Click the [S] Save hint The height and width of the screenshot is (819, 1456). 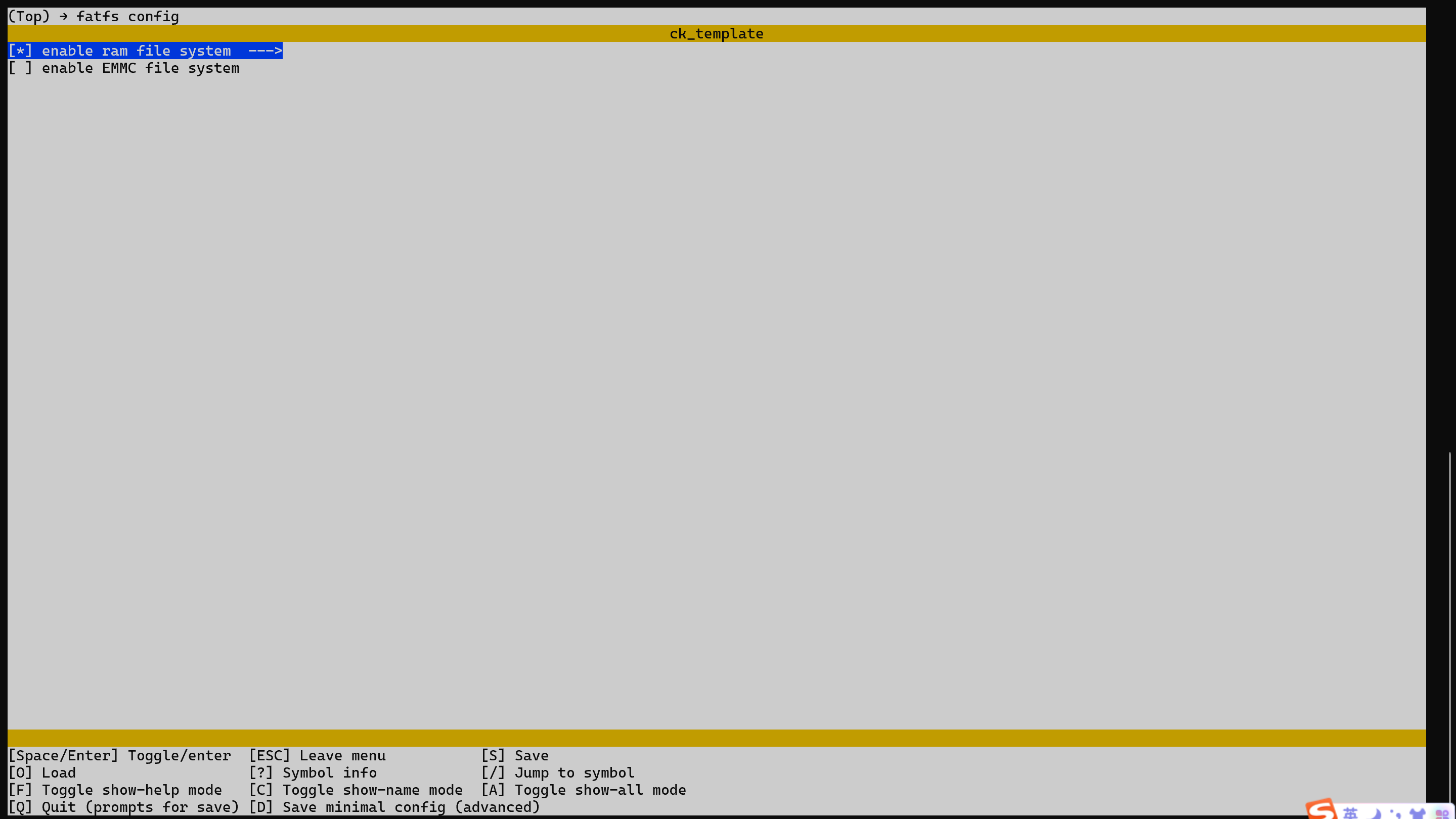515,755
